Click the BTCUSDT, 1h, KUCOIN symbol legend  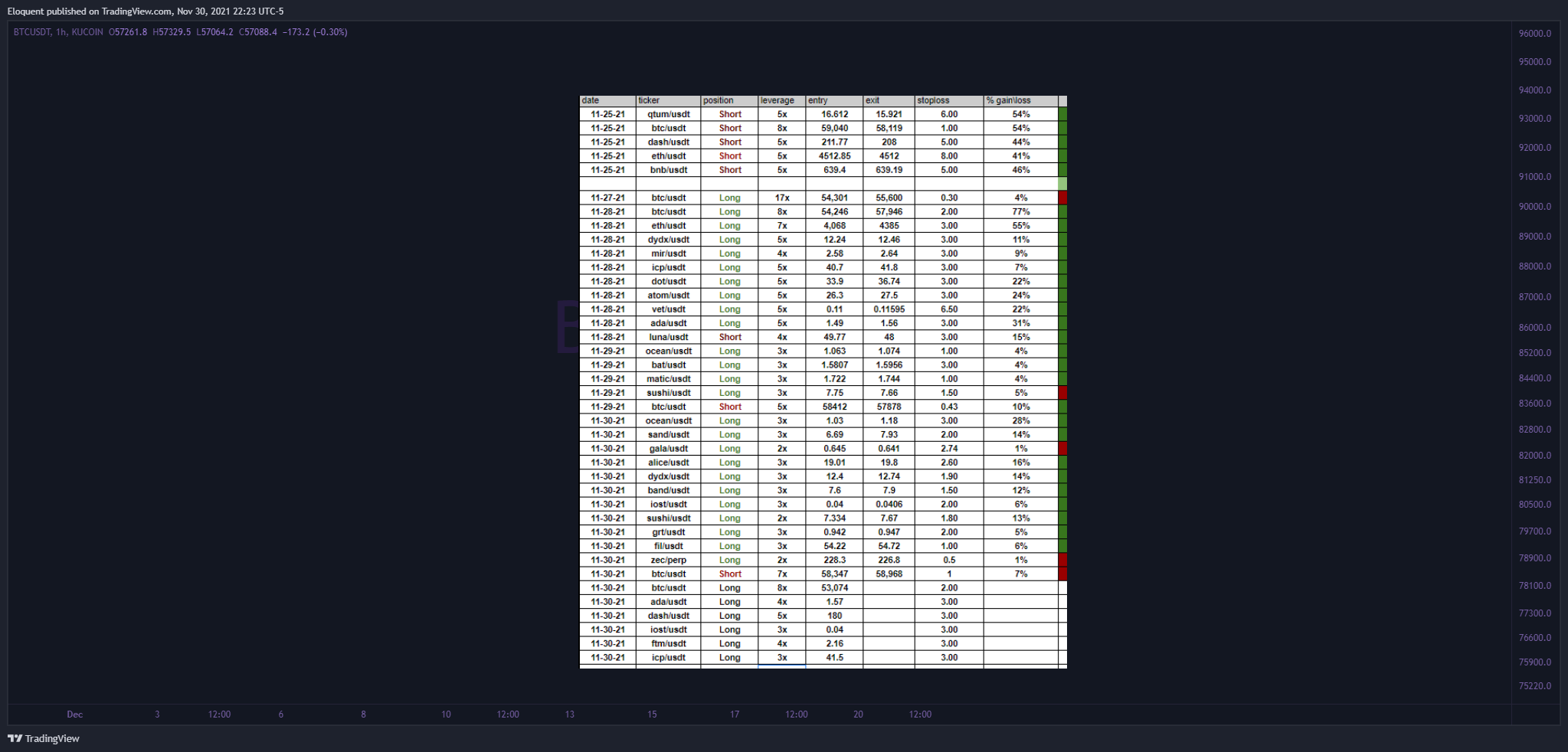[x=58, y=32]
